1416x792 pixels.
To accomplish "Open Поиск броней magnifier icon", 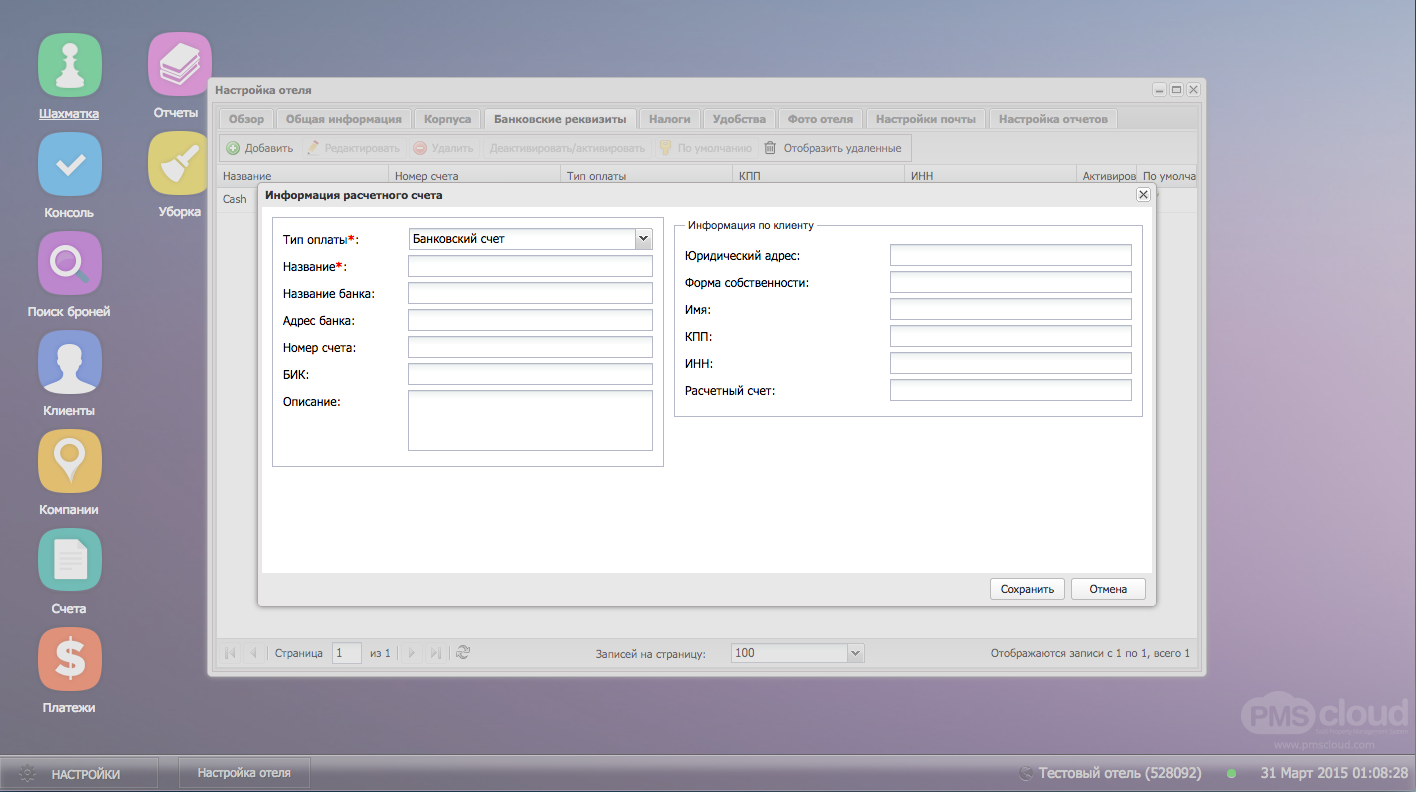I will pos(69,263).
